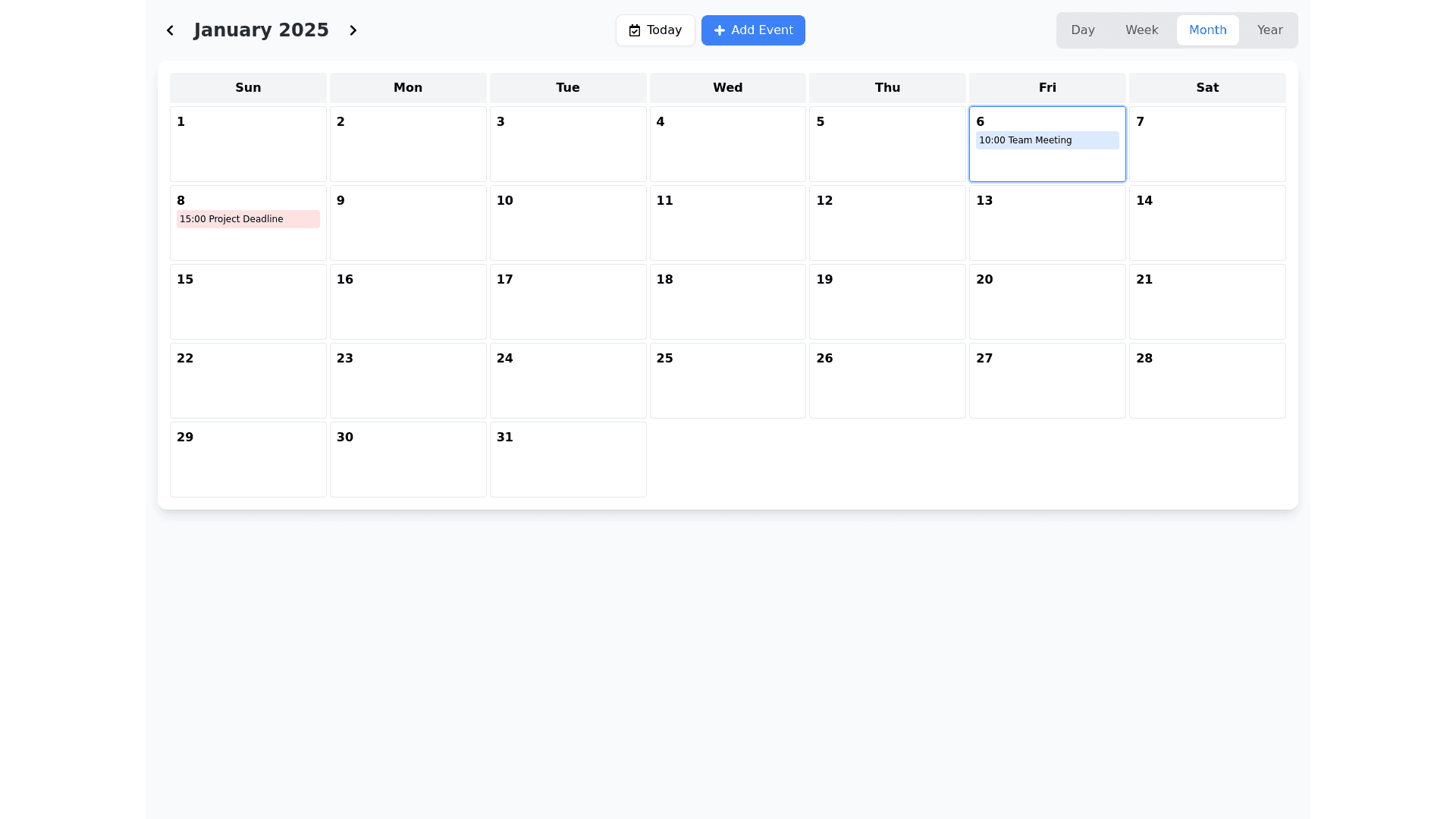The width and height of the screenshot is (1456, 819).
Task: Select the Month view tab
Action: (1207, 30)
